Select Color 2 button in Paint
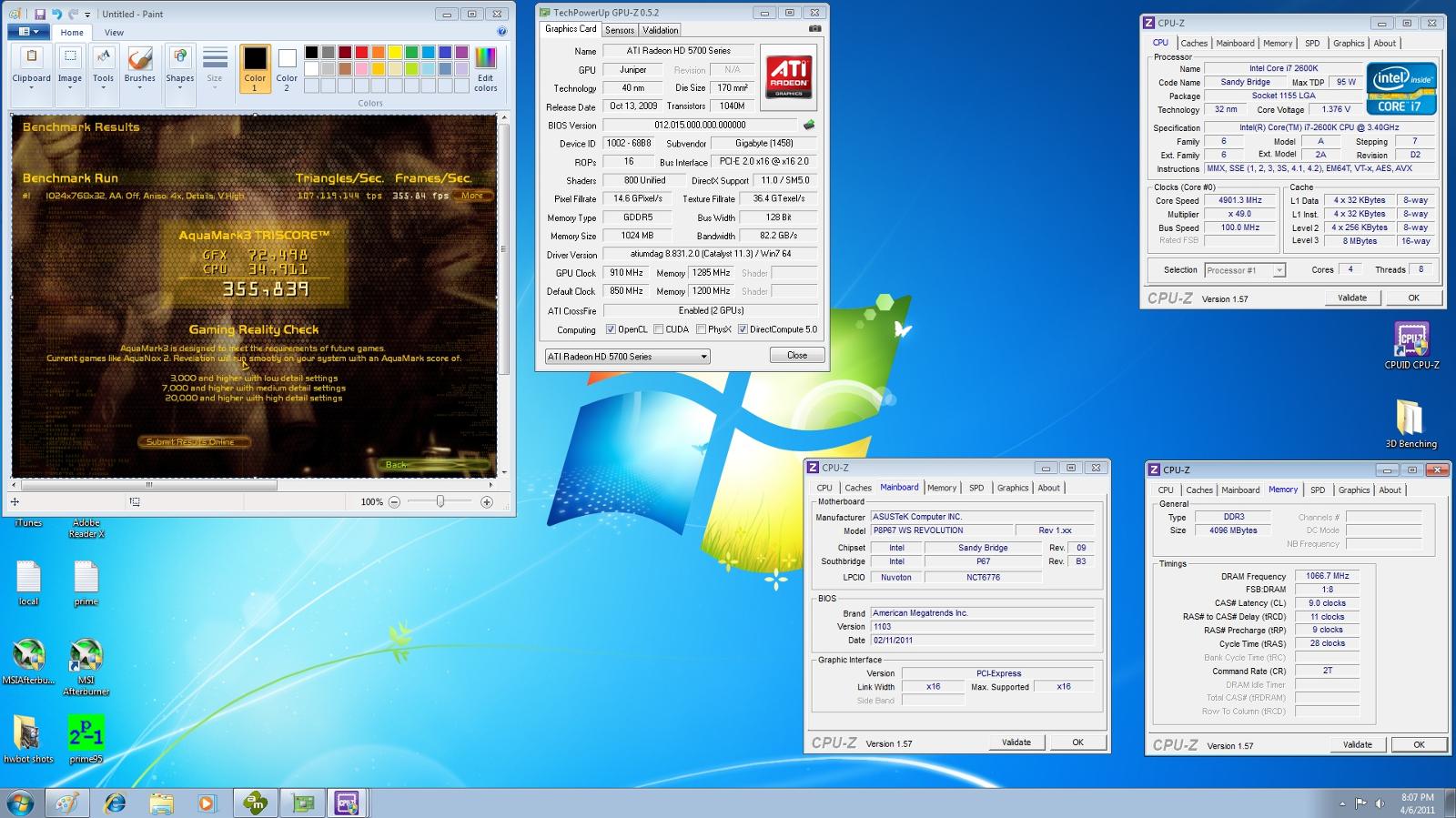The image size is (1456, 818). [287, 69]
